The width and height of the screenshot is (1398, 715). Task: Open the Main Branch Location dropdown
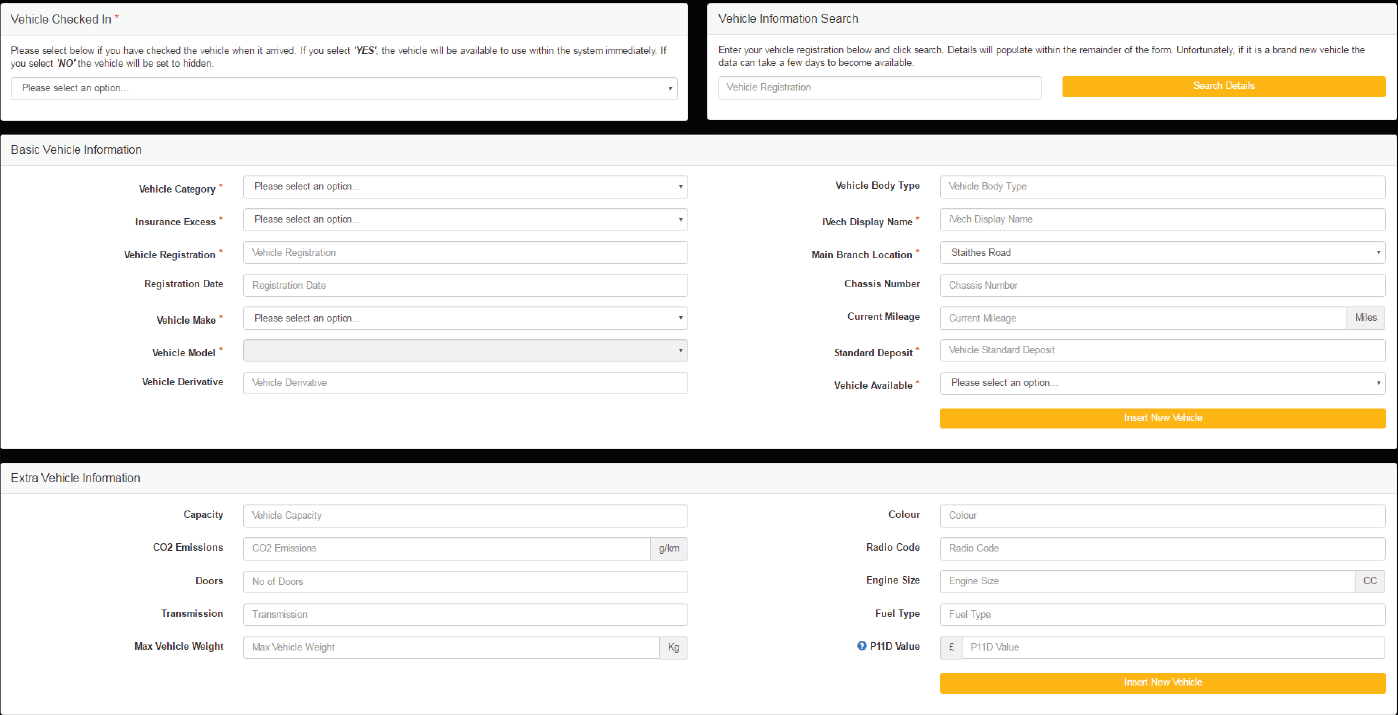click(1162, 253)
